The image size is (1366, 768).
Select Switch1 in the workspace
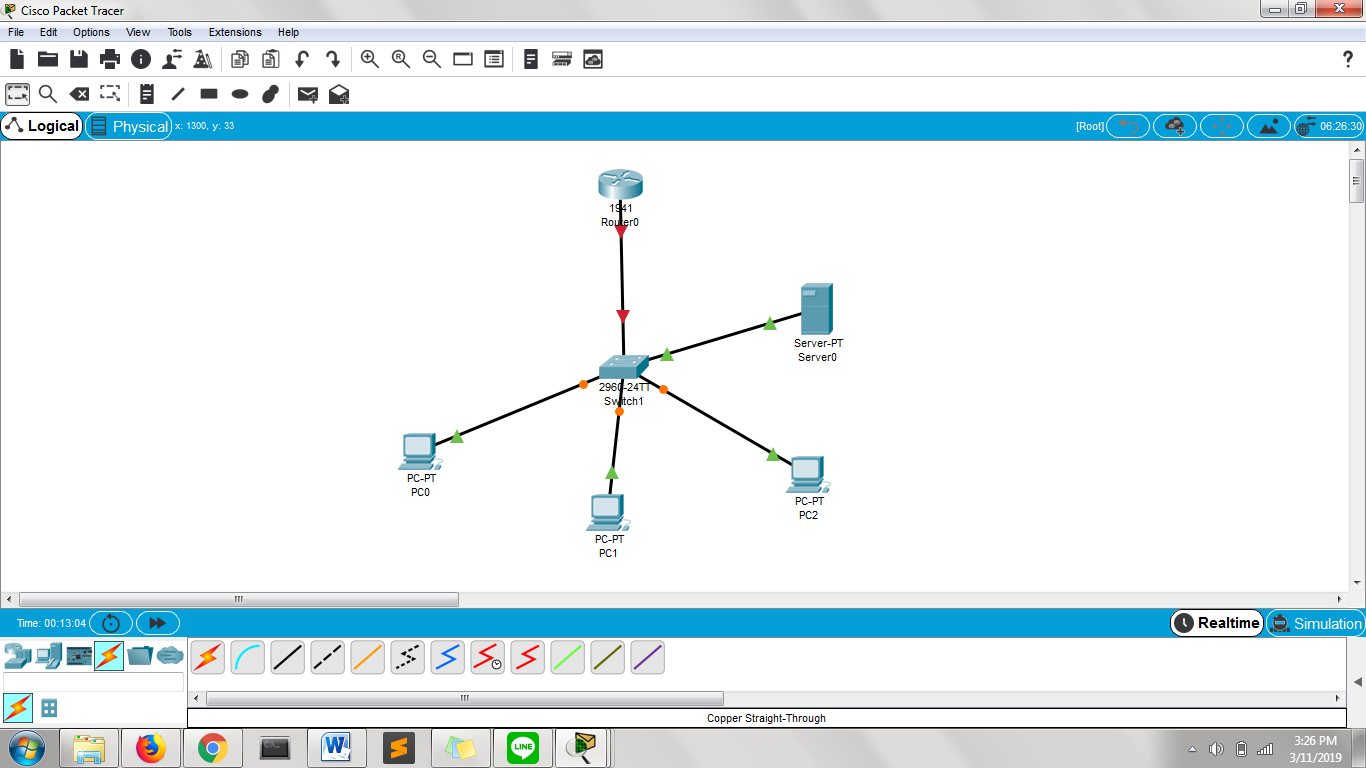[x=624, y=368]
